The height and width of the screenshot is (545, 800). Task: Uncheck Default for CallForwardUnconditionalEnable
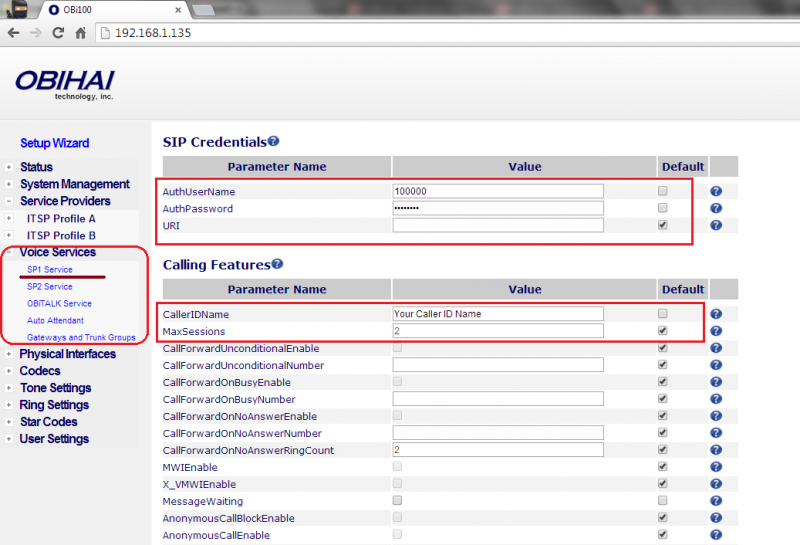tap(663, 348)
